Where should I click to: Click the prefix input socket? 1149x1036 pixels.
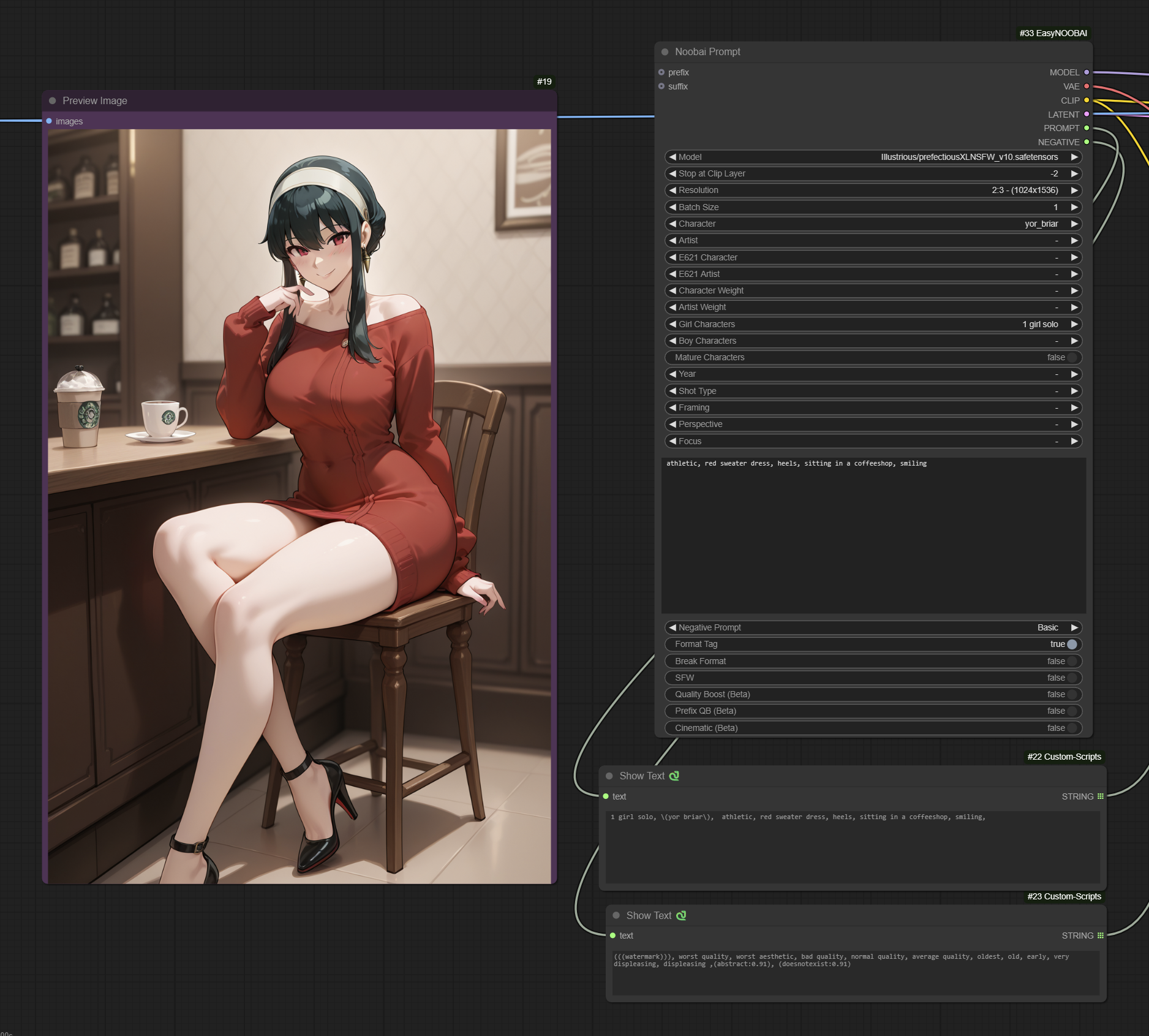(661, 72)
